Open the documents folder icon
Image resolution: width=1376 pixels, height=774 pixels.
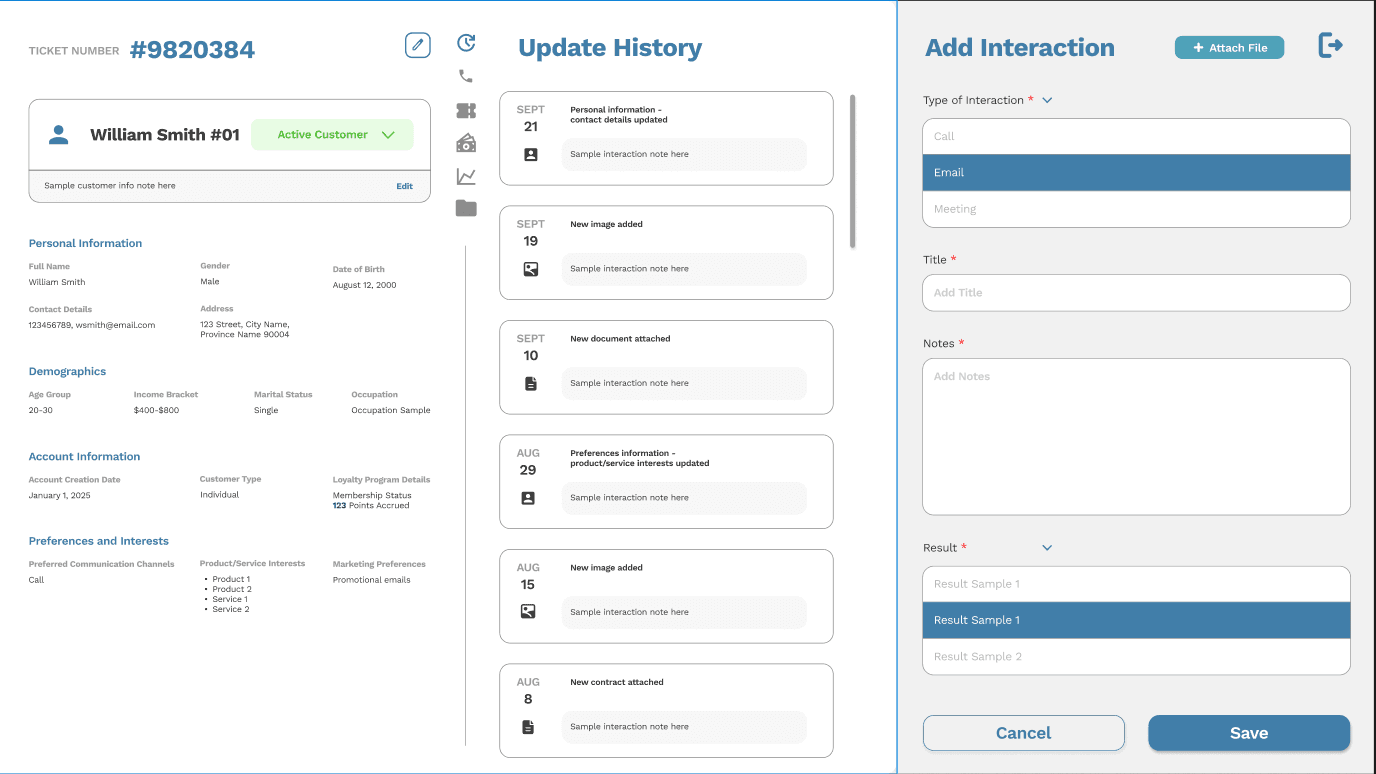tap(465, 208)
